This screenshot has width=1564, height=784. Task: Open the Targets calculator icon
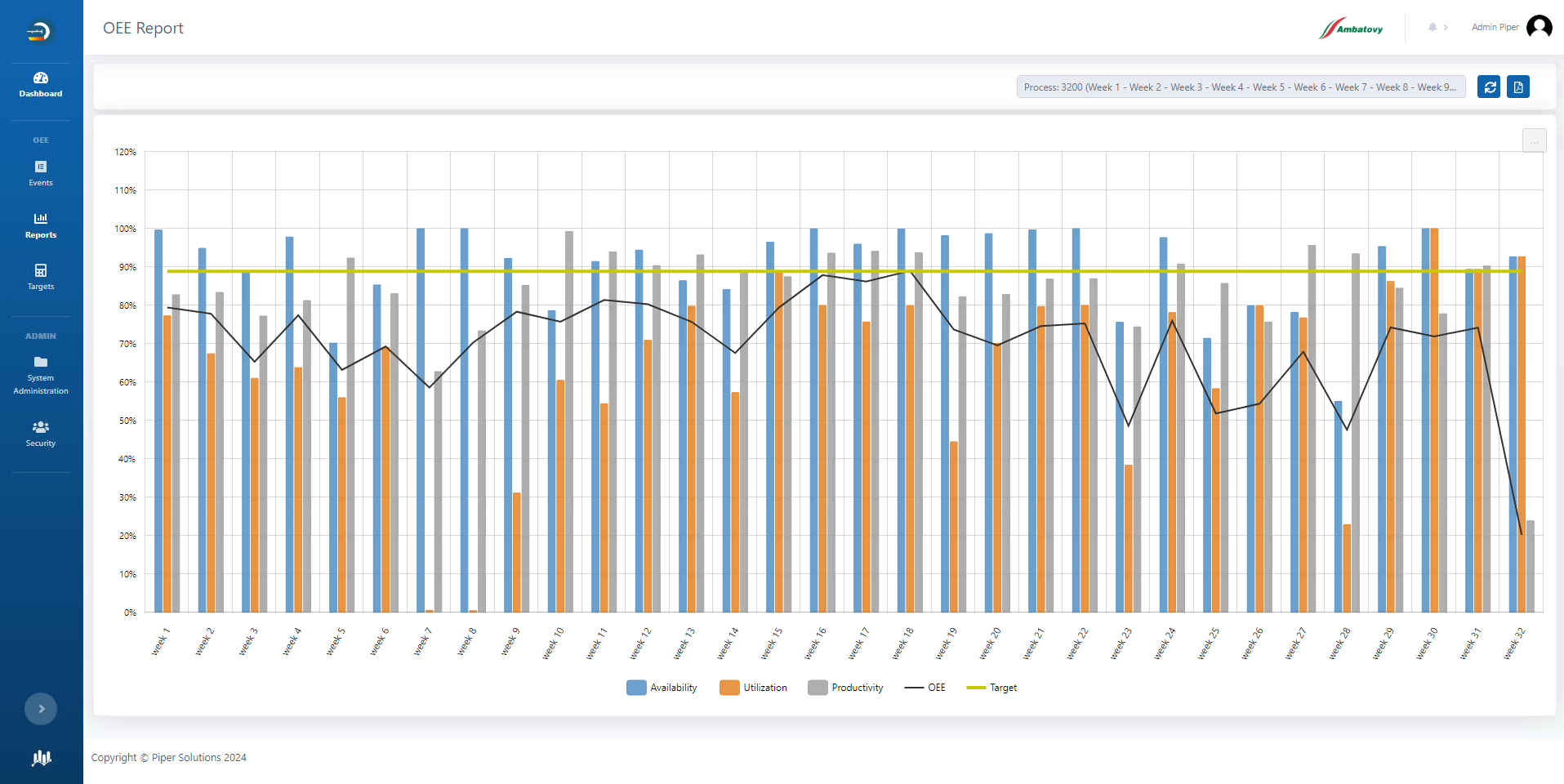(41, 270)
